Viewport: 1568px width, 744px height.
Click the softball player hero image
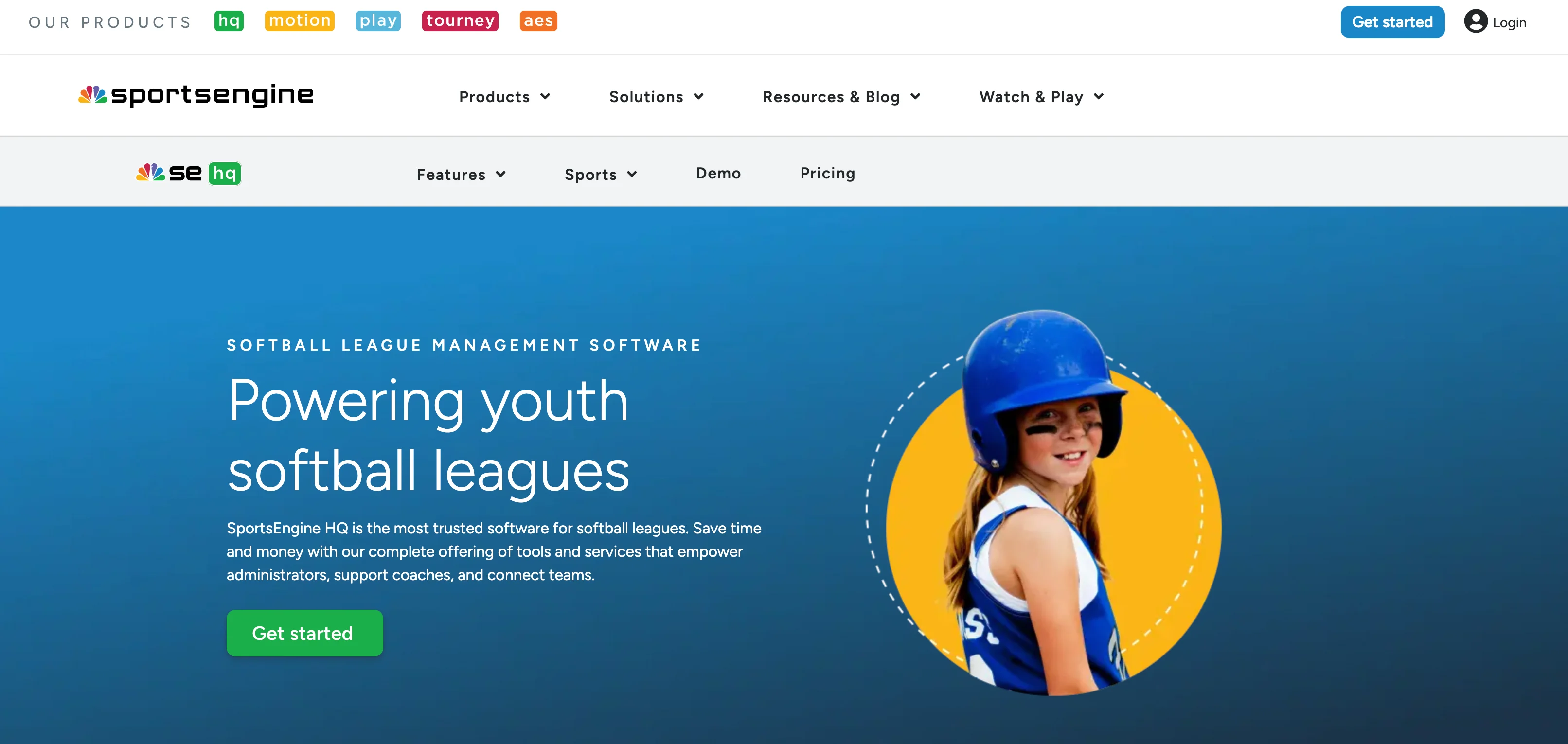point(1044,503)
